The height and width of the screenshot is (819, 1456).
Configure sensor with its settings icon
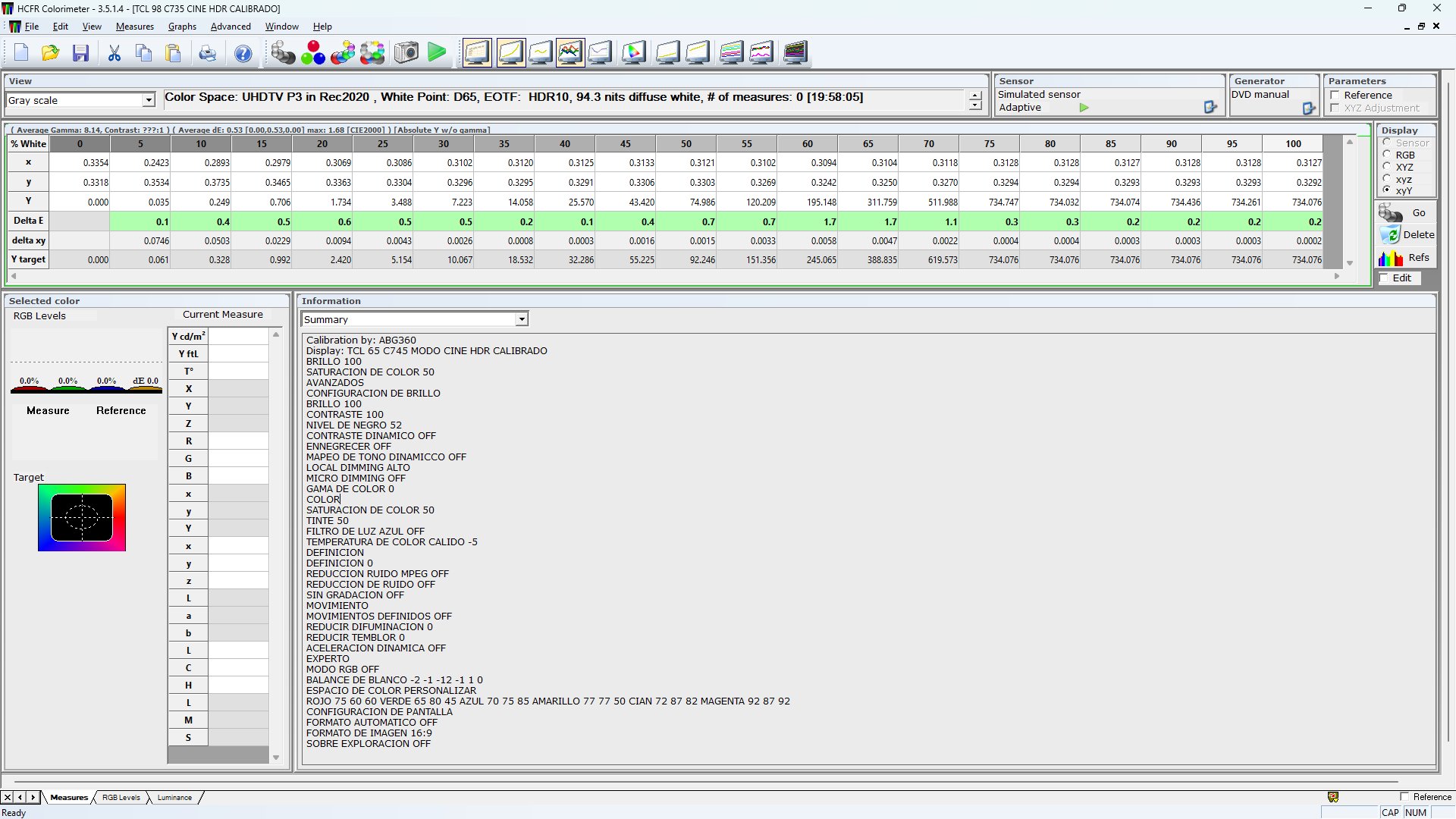[1210, 108]
